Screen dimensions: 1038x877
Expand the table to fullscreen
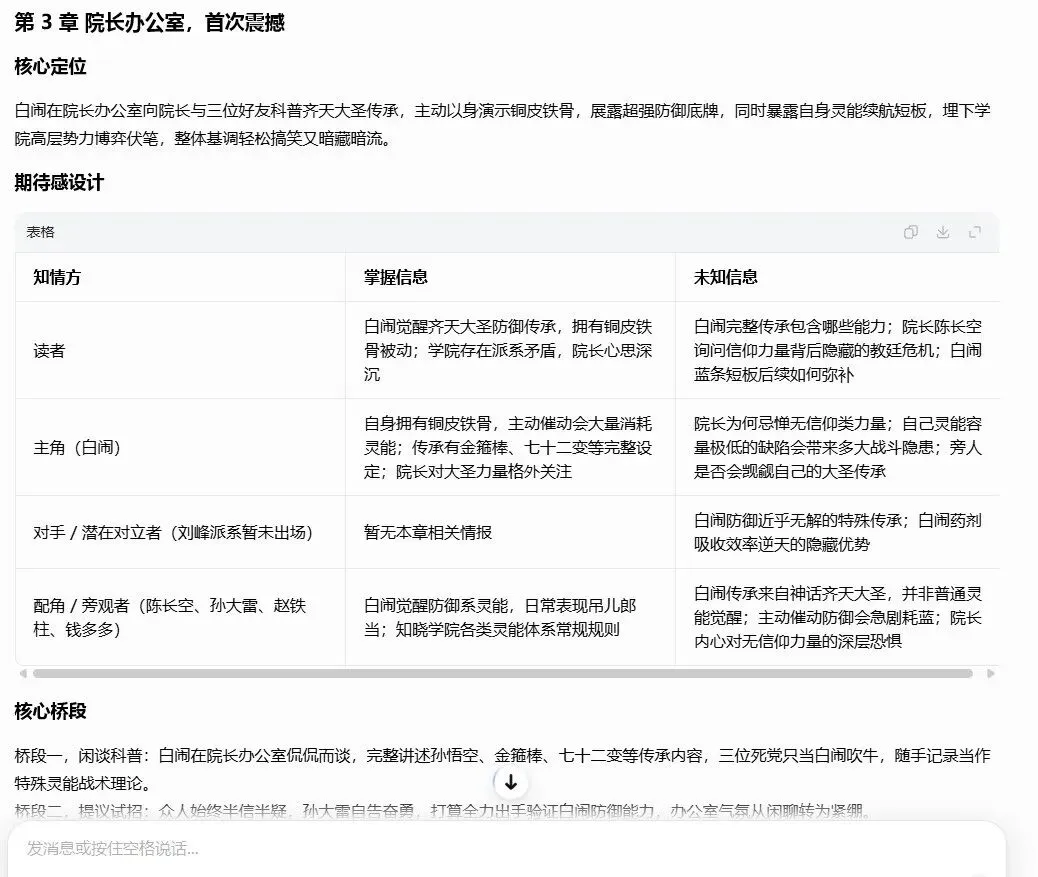[x=974, y=232]
